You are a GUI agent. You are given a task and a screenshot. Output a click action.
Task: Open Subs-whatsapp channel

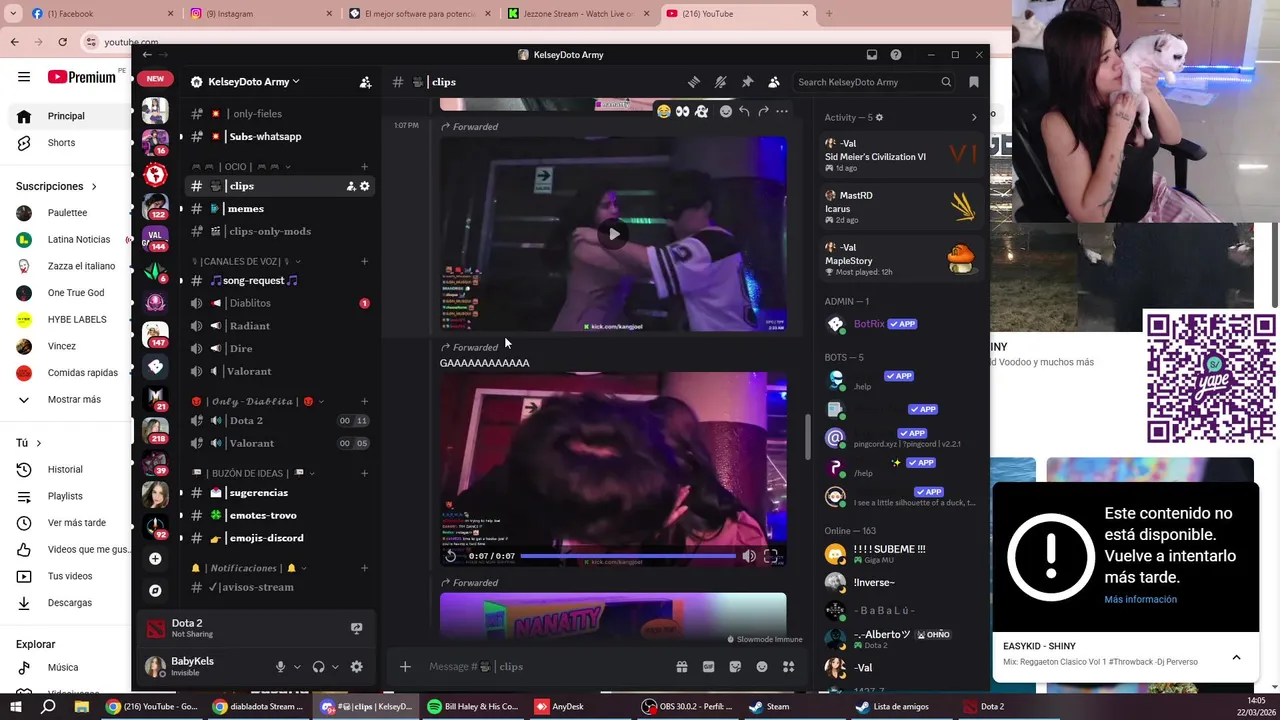click(280, 137)
